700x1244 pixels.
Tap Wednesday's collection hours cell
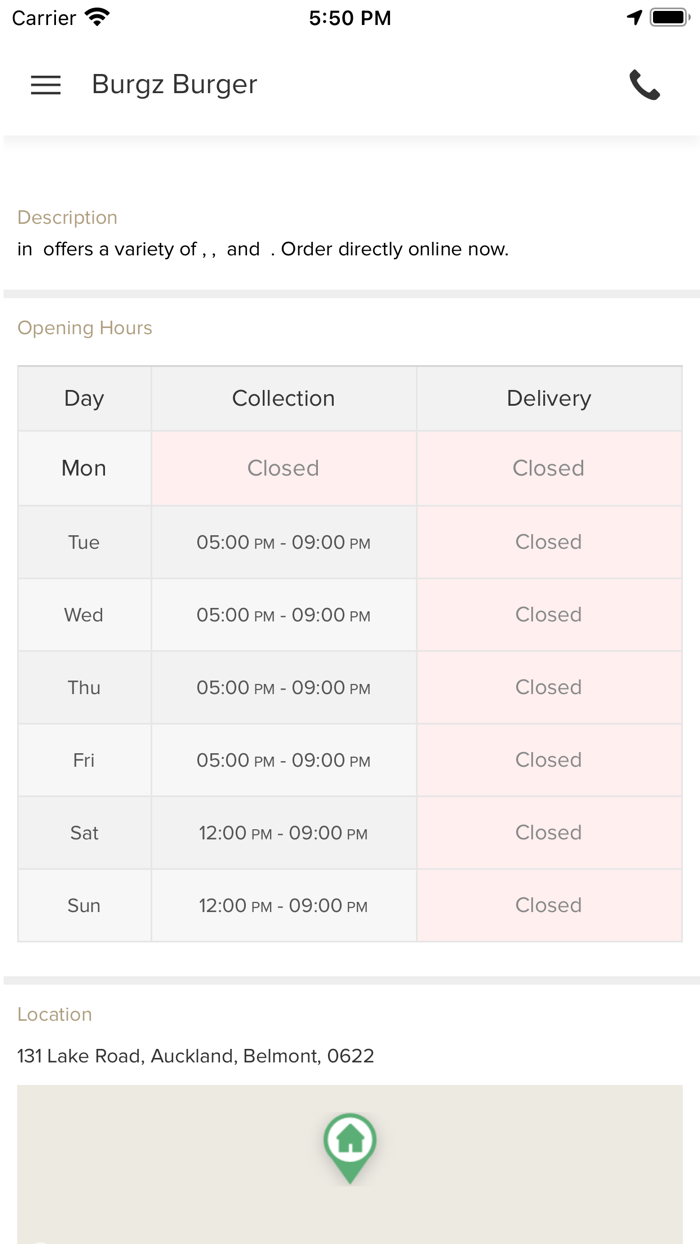(283, 615)
